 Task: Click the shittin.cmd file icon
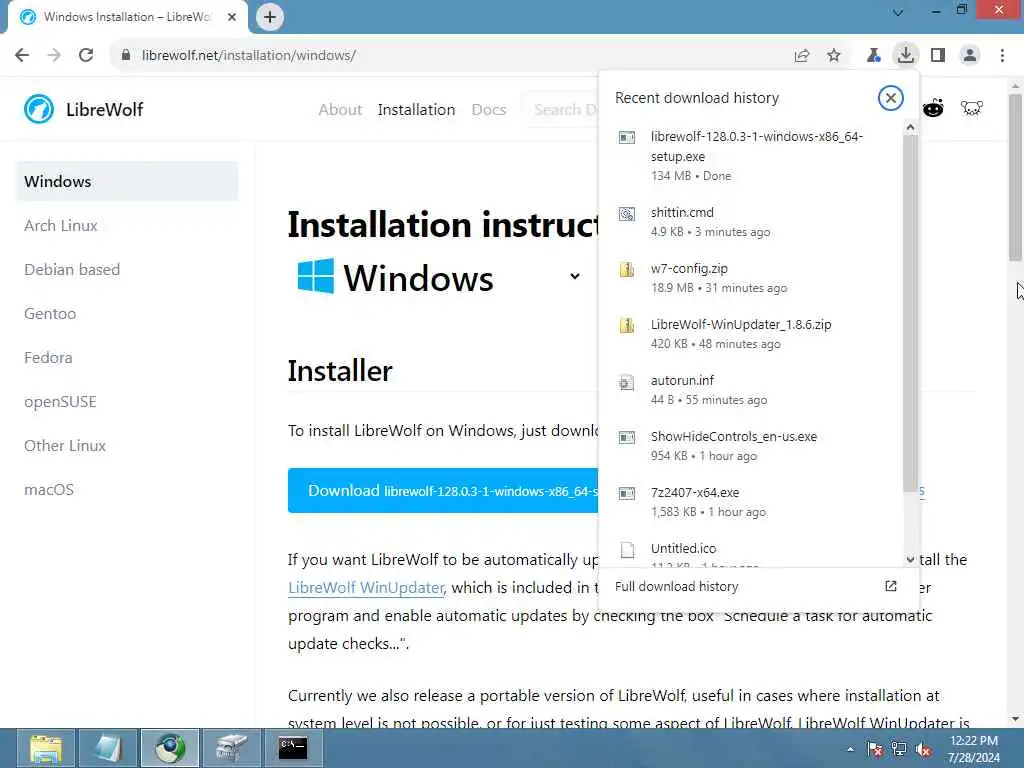click(x=626, y=214)
